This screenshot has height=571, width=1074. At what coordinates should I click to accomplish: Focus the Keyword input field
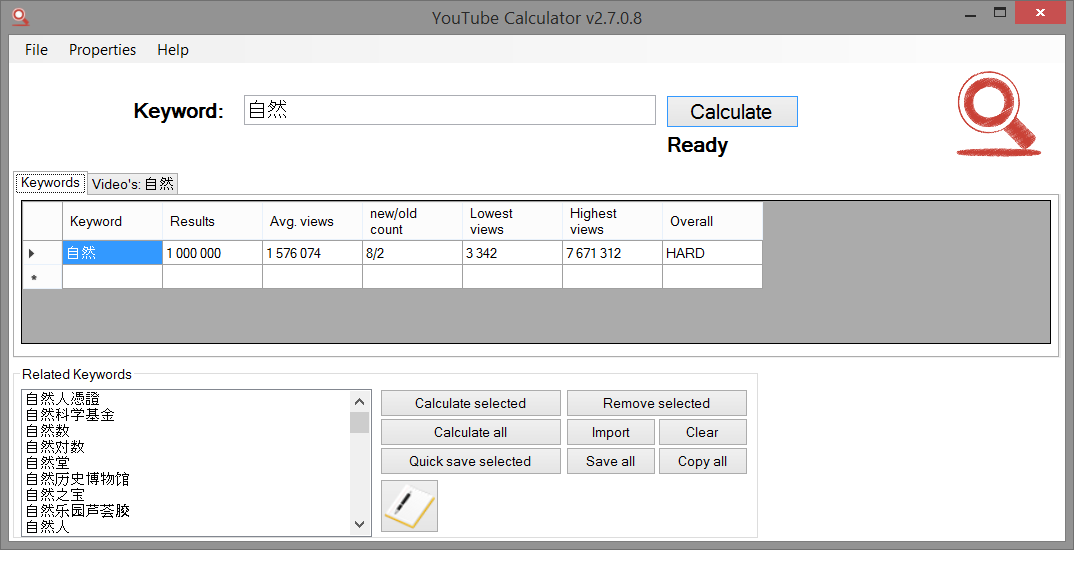tap(449, 110)
